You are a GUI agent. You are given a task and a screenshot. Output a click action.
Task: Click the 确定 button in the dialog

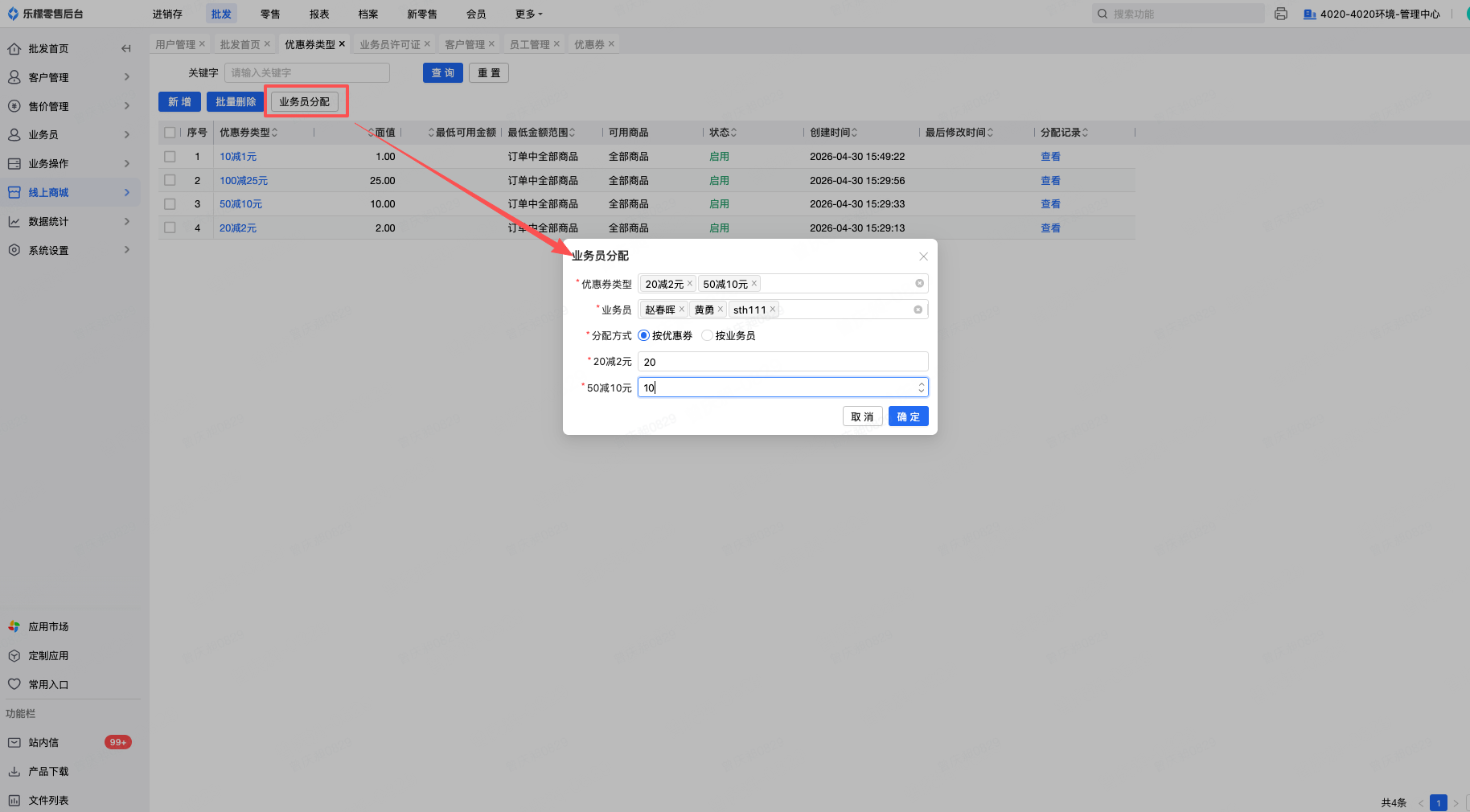[x=909, y=416]
